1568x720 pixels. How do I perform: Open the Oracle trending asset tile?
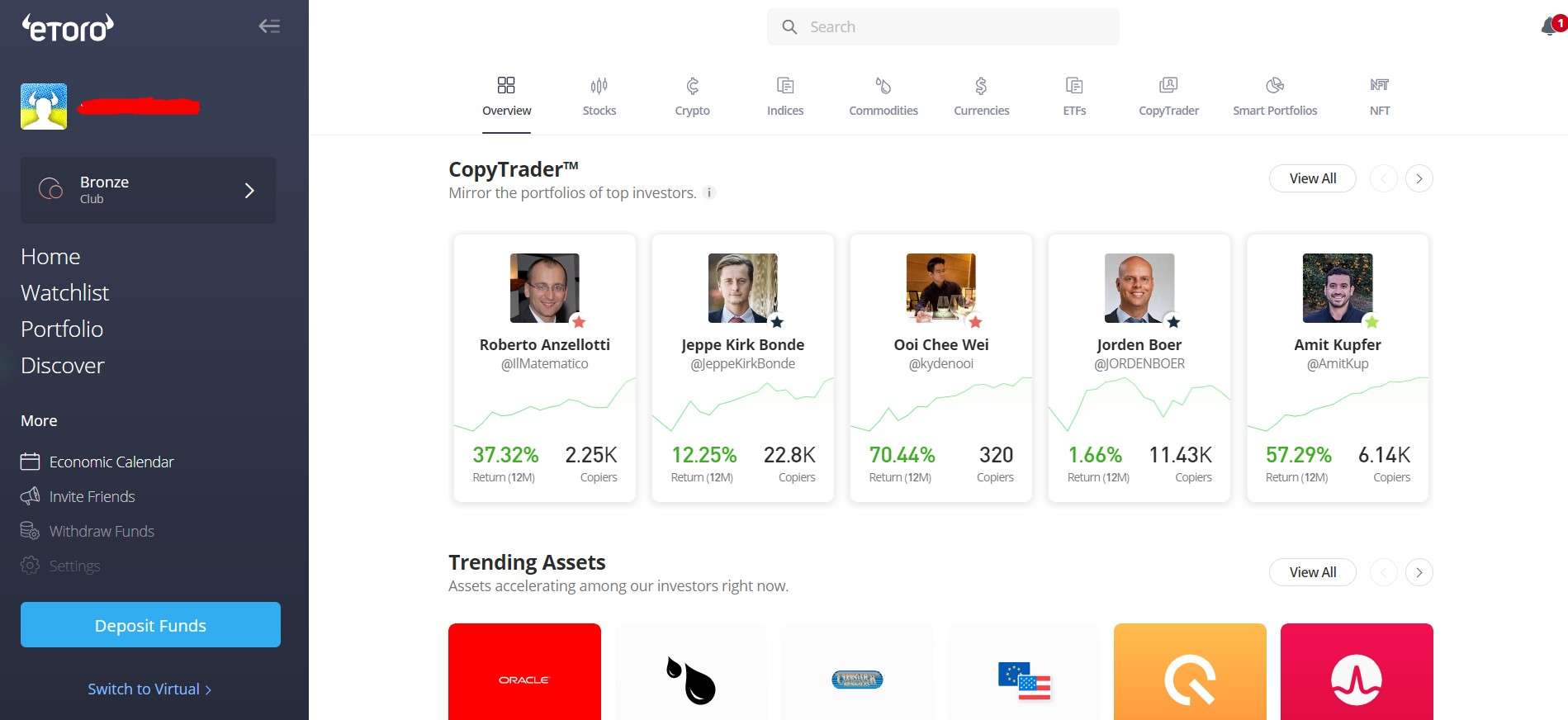tap(524, 671)
